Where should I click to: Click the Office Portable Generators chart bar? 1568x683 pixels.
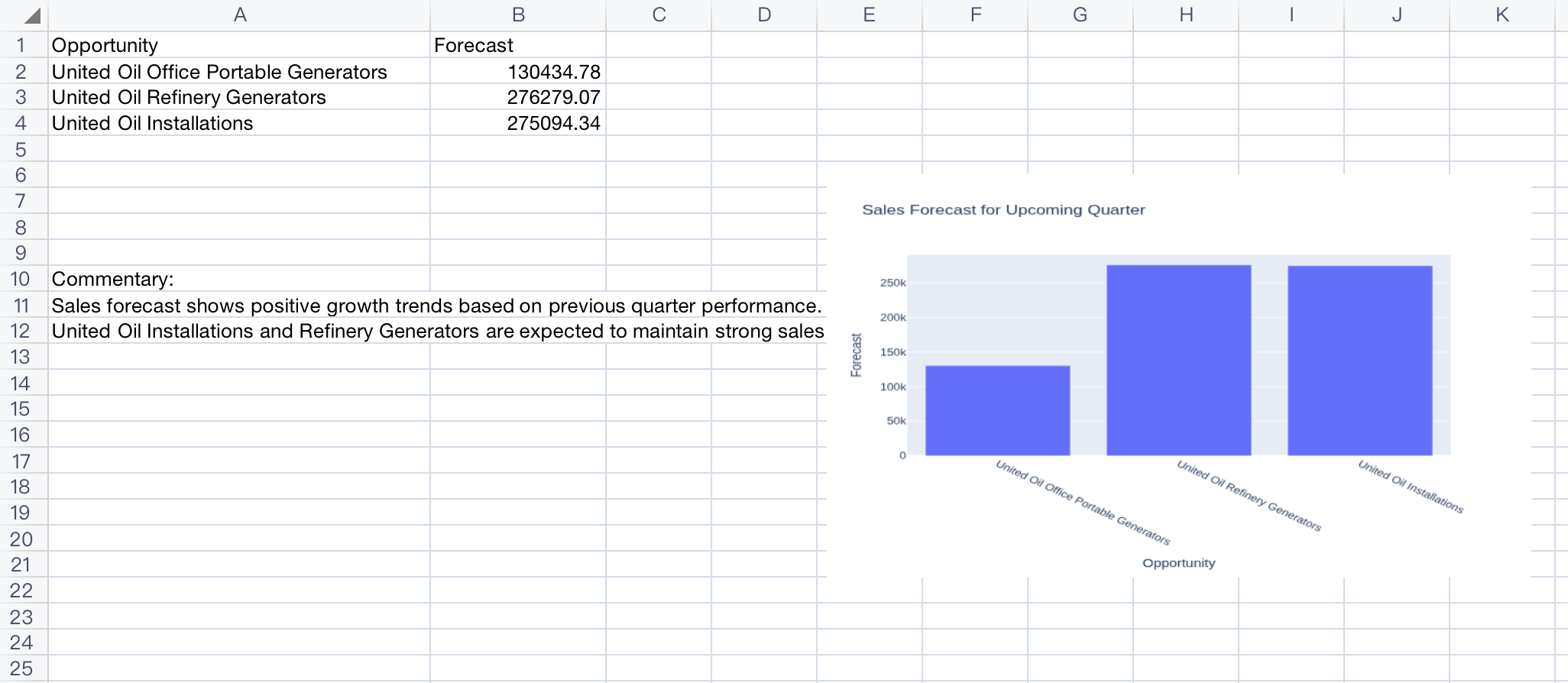tap(997, 410)
